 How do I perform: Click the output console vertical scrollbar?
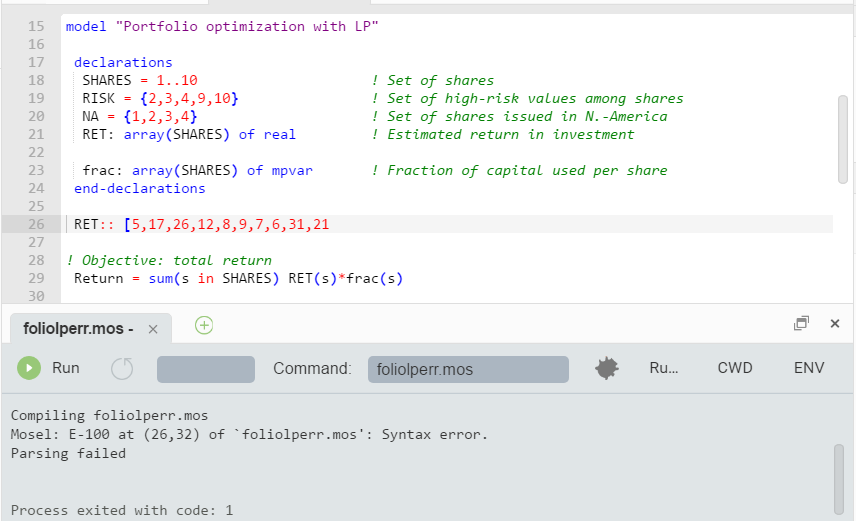pos(839,479)
